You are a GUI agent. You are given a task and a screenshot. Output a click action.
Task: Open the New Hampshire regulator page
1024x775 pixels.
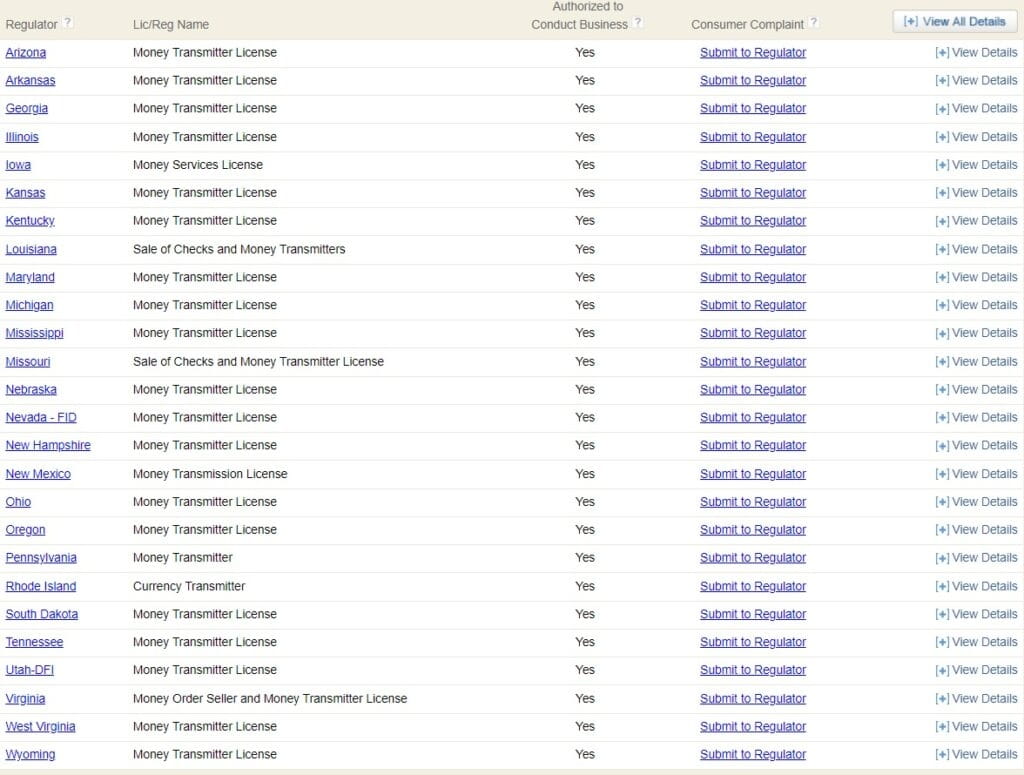(x=48, y=445)
